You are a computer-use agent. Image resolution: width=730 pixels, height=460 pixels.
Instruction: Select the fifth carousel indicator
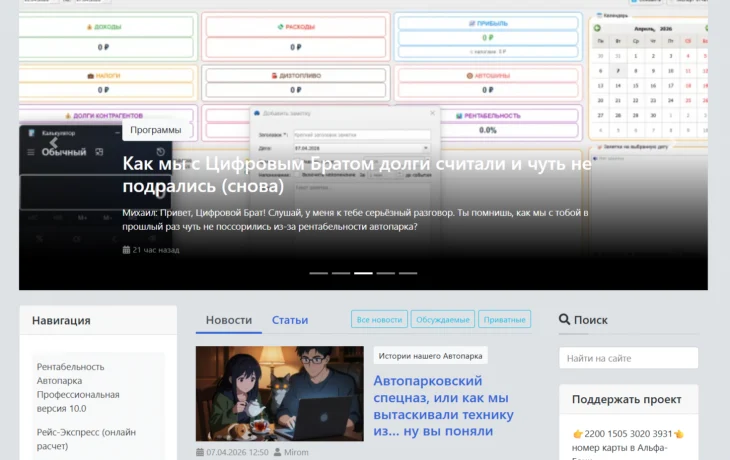click(x=408, y=273)
